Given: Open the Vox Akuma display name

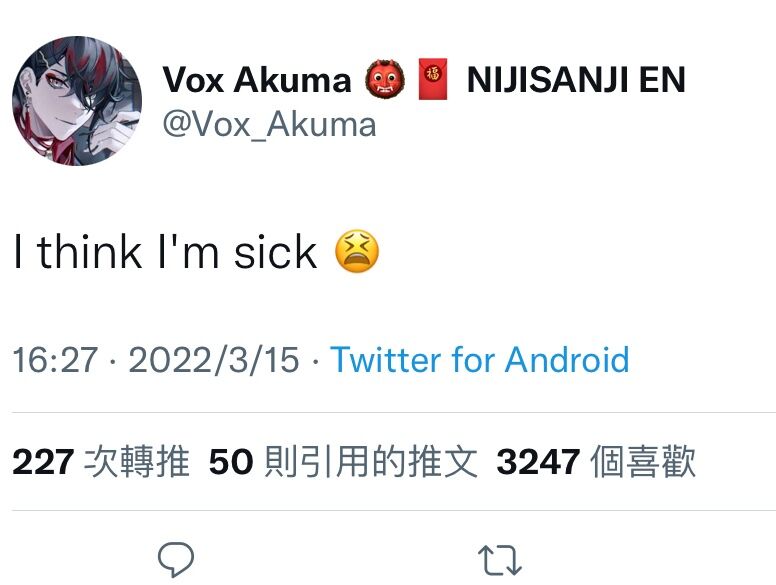Looking at the screenshot, I should (256, 80).
